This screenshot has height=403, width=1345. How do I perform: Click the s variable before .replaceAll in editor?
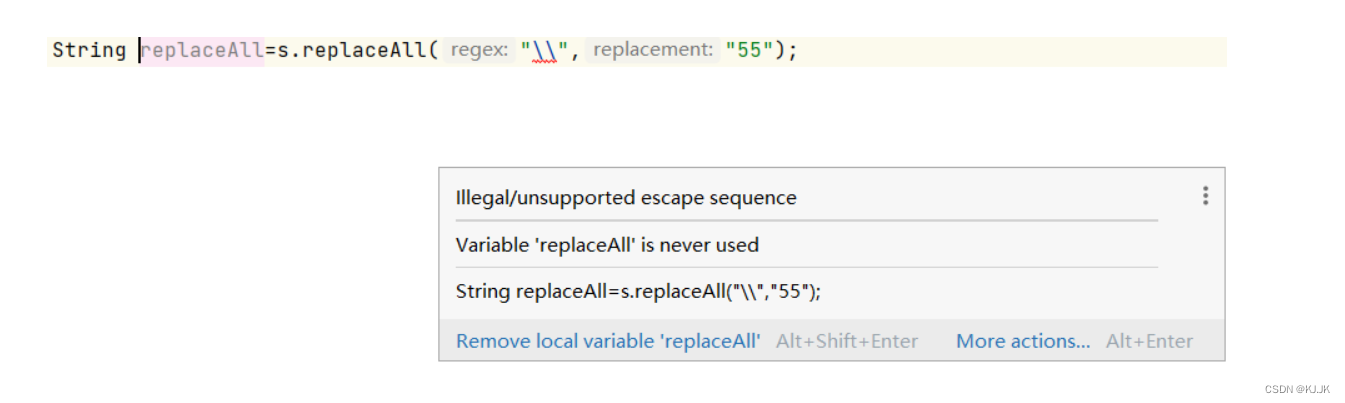pyautogui.click(x=282, y=50)
